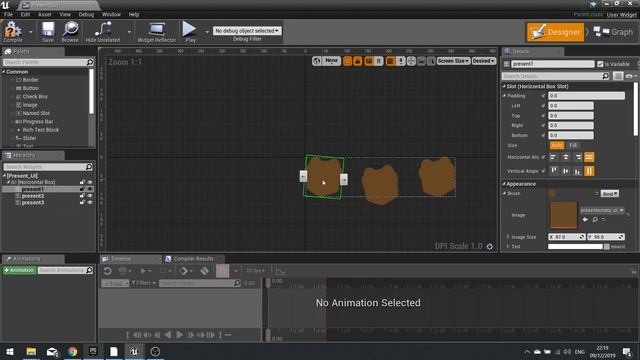The image size is (640, 360).
Task: Open the Desired size dropdown
Action: click(484, 61)
